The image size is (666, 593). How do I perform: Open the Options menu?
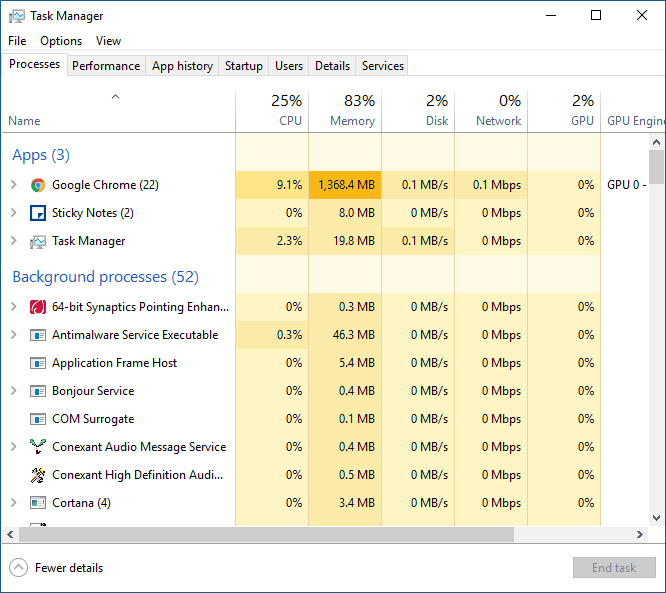(61, 41)
